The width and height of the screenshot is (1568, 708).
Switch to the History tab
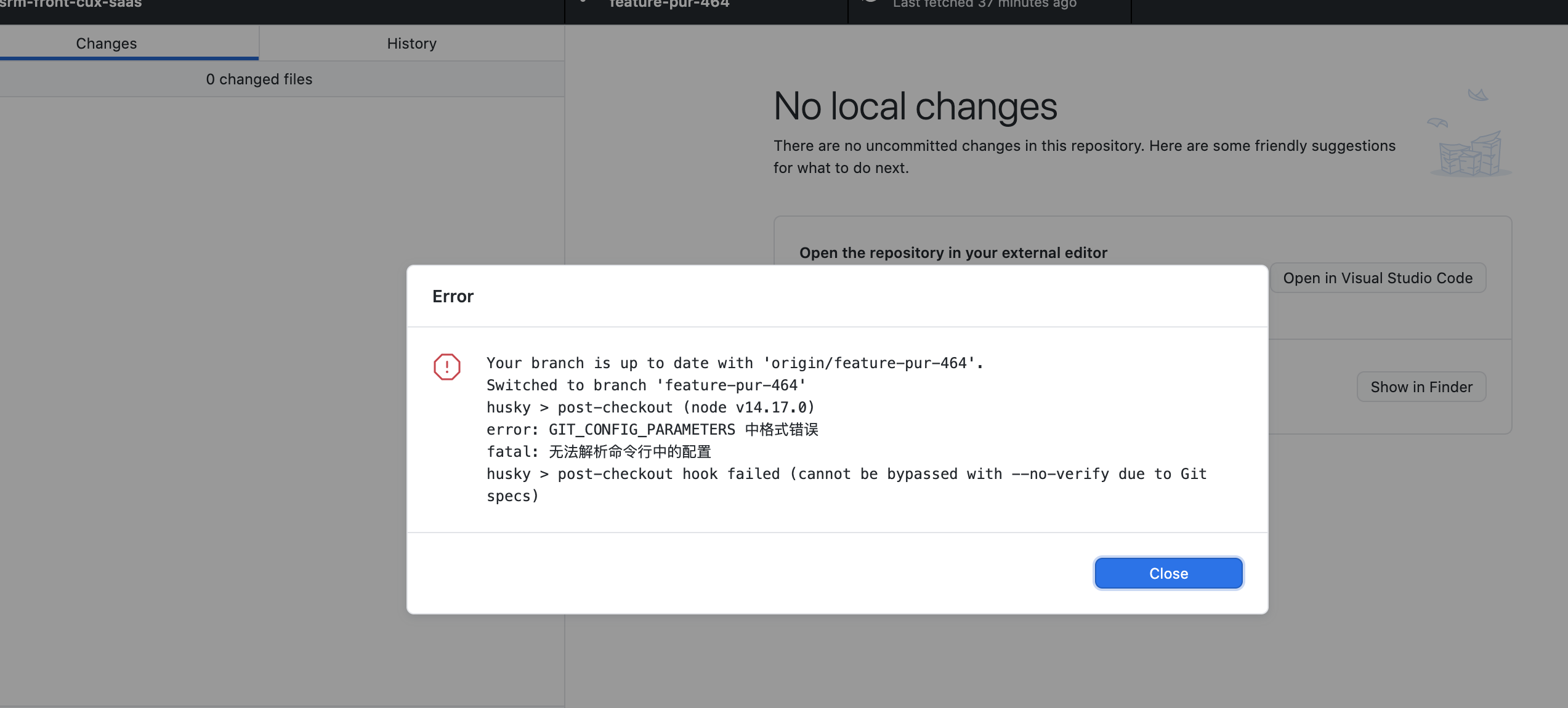[411, 44]
